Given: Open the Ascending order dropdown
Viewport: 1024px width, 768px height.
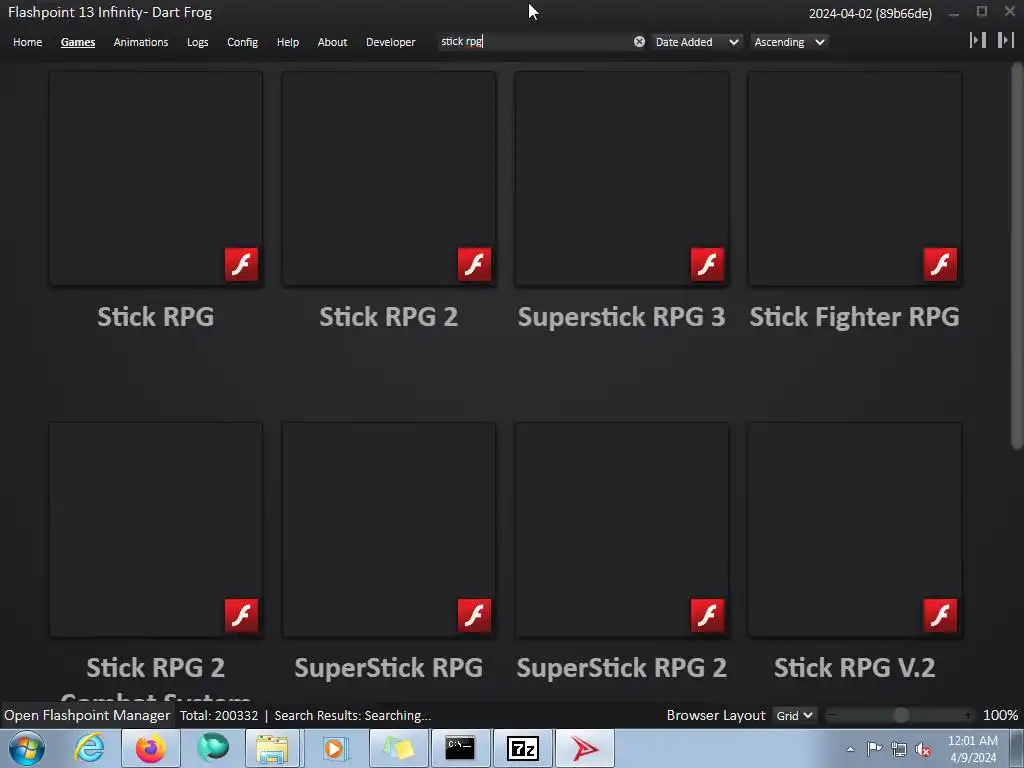Looking at the screenshot, I should point(790,42).
